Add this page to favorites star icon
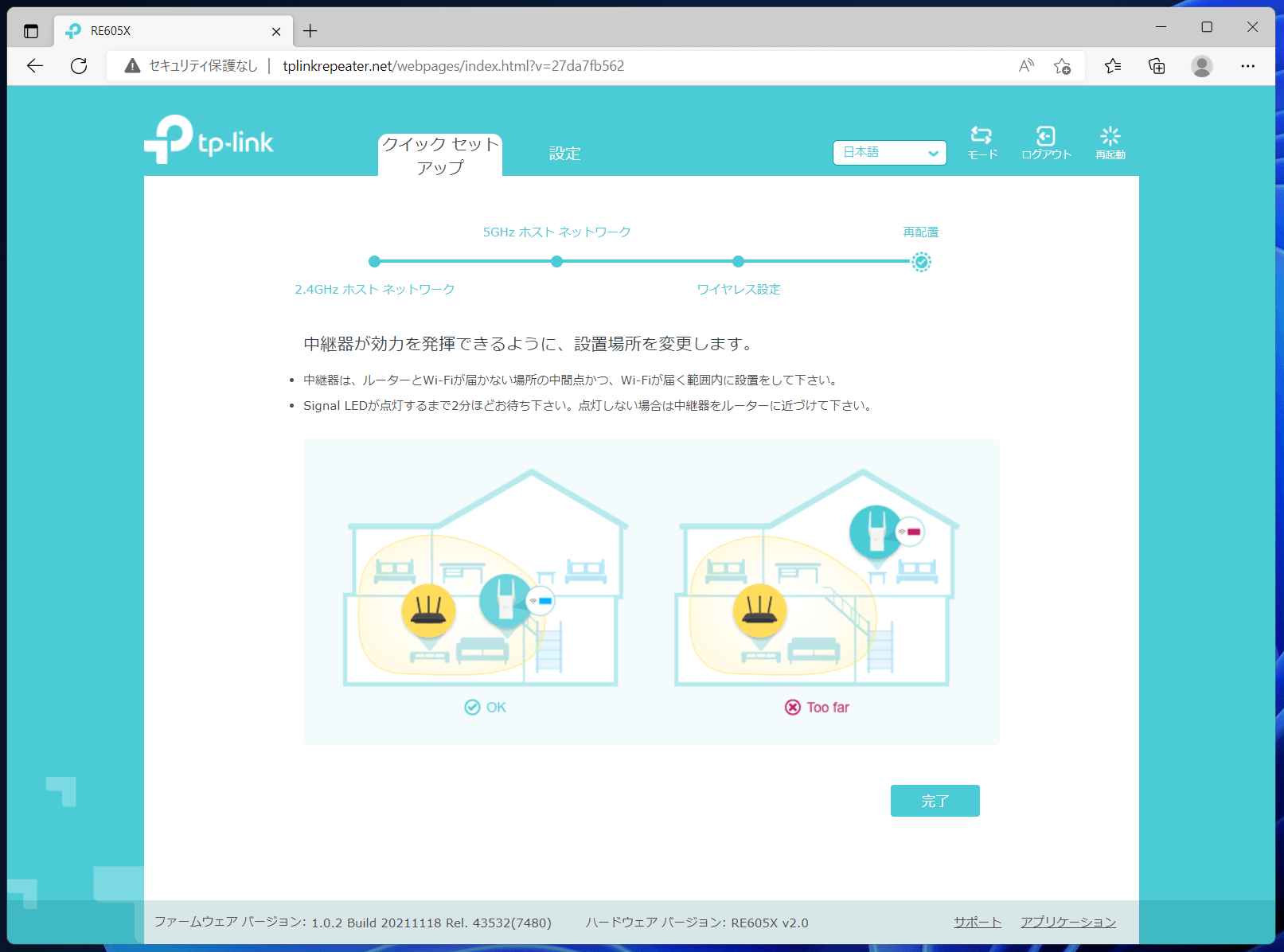The height and width of the screenshot is (952, 1284). click(x=1062, y=66)
